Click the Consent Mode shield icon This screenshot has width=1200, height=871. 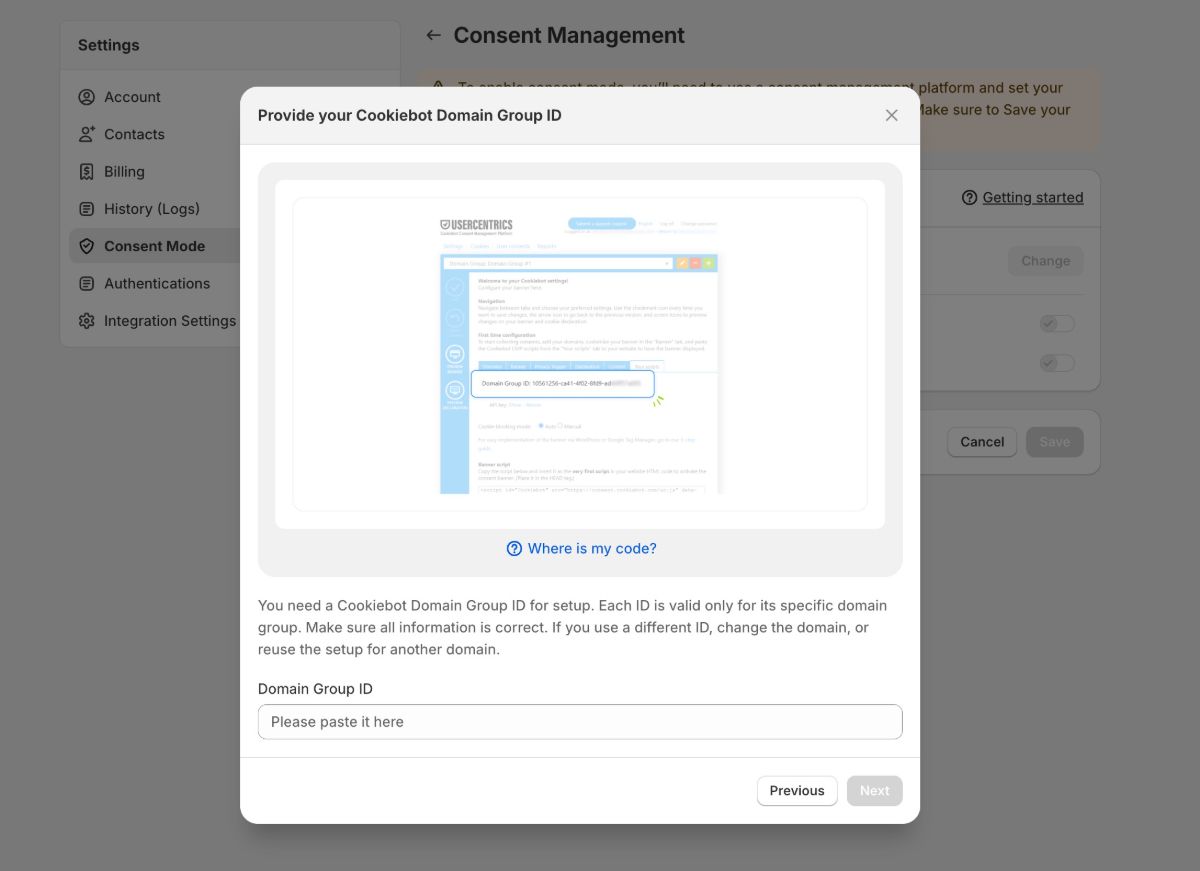(87, 246)
